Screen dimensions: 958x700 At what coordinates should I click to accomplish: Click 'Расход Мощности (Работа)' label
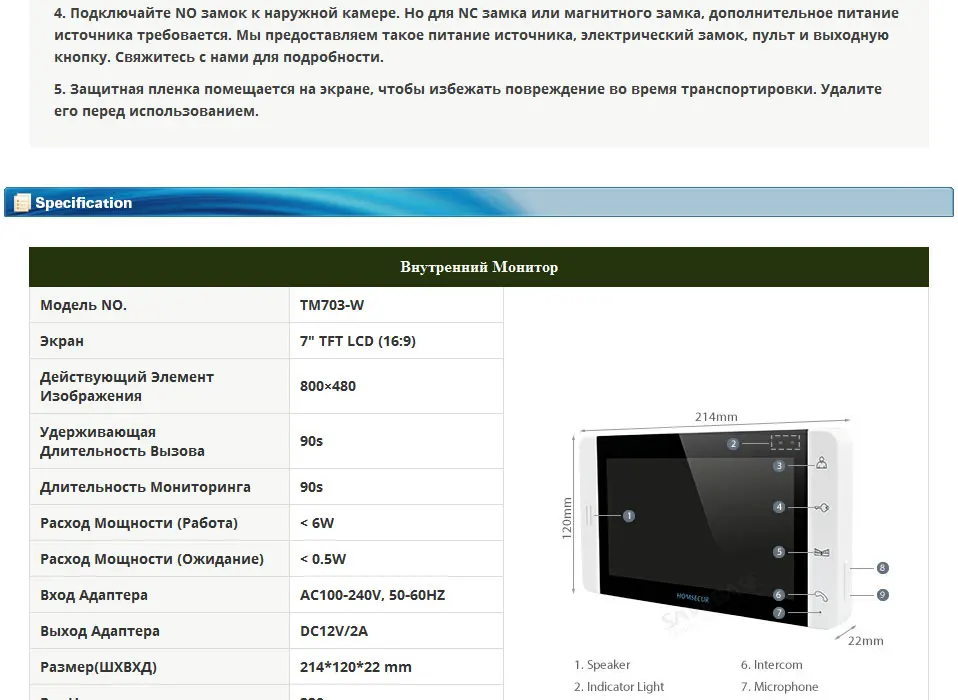(139, 523)
